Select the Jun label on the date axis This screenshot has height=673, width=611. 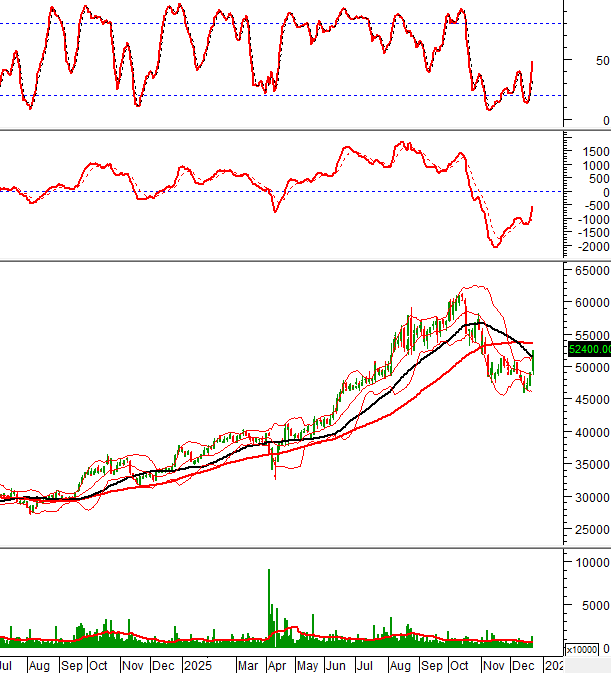(338, 665)
